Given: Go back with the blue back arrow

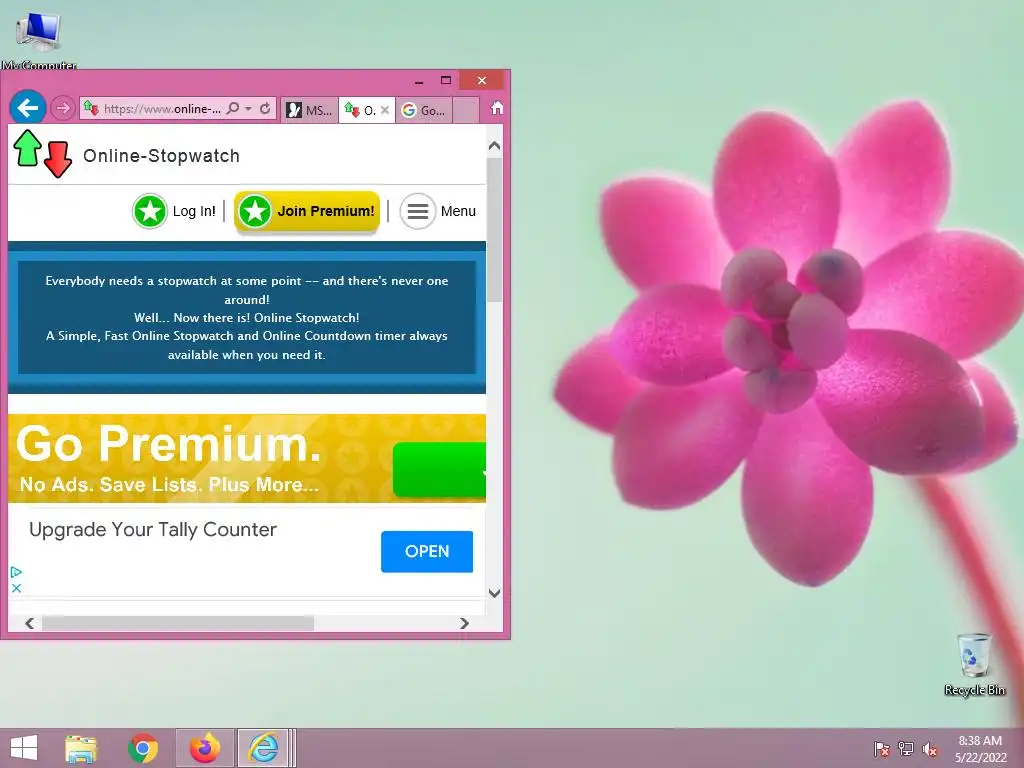Looking at the screenshot, I should click(x=27, y=108).
